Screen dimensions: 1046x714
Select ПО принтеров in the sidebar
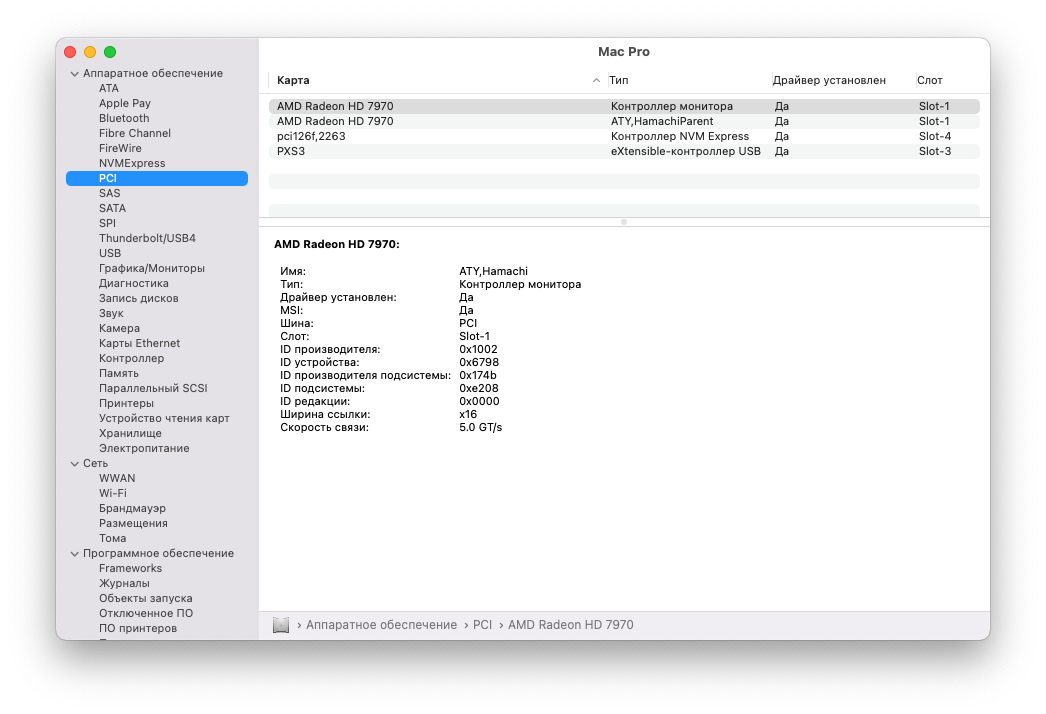[x=138, y=629]
